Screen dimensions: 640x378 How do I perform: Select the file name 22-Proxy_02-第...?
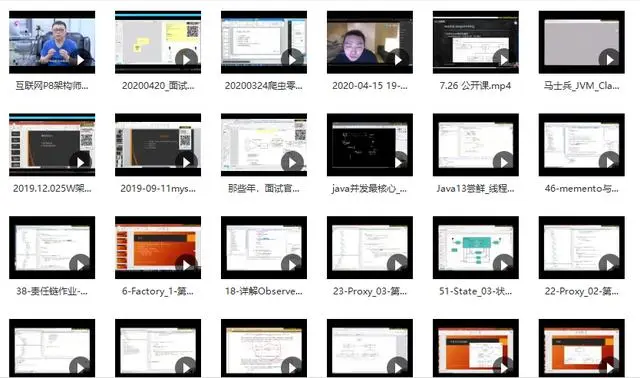coord(582,291)
